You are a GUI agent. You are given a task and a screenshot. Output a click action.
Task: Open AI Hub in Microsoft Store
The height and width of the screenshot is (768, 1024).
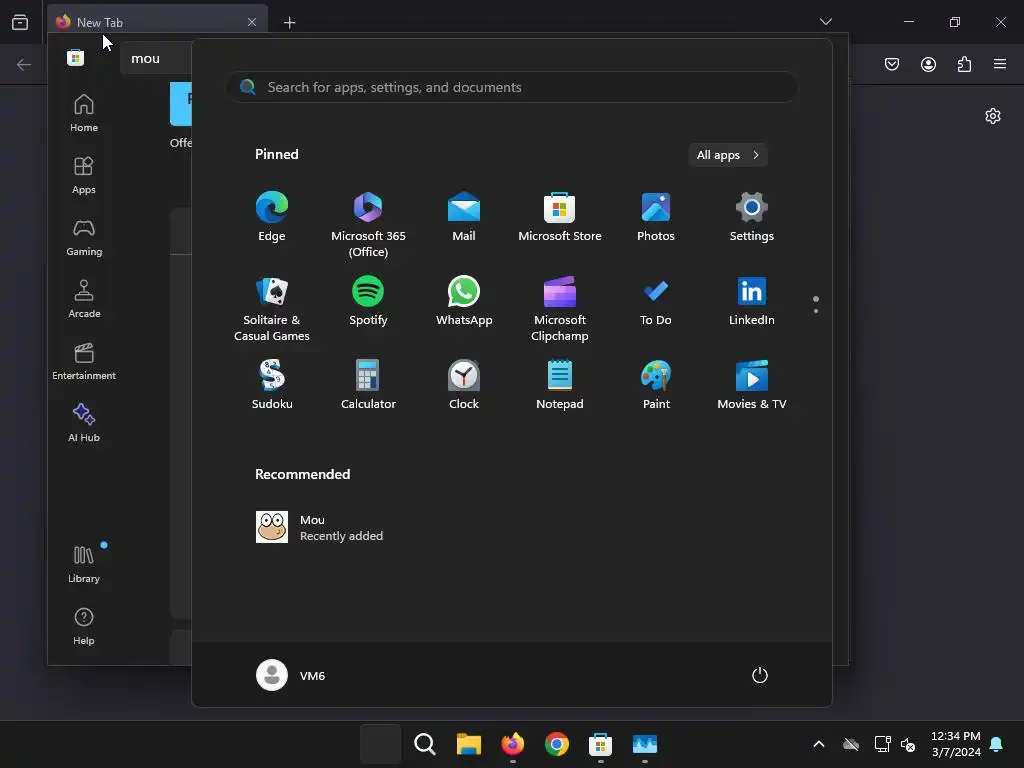(84, 423)
